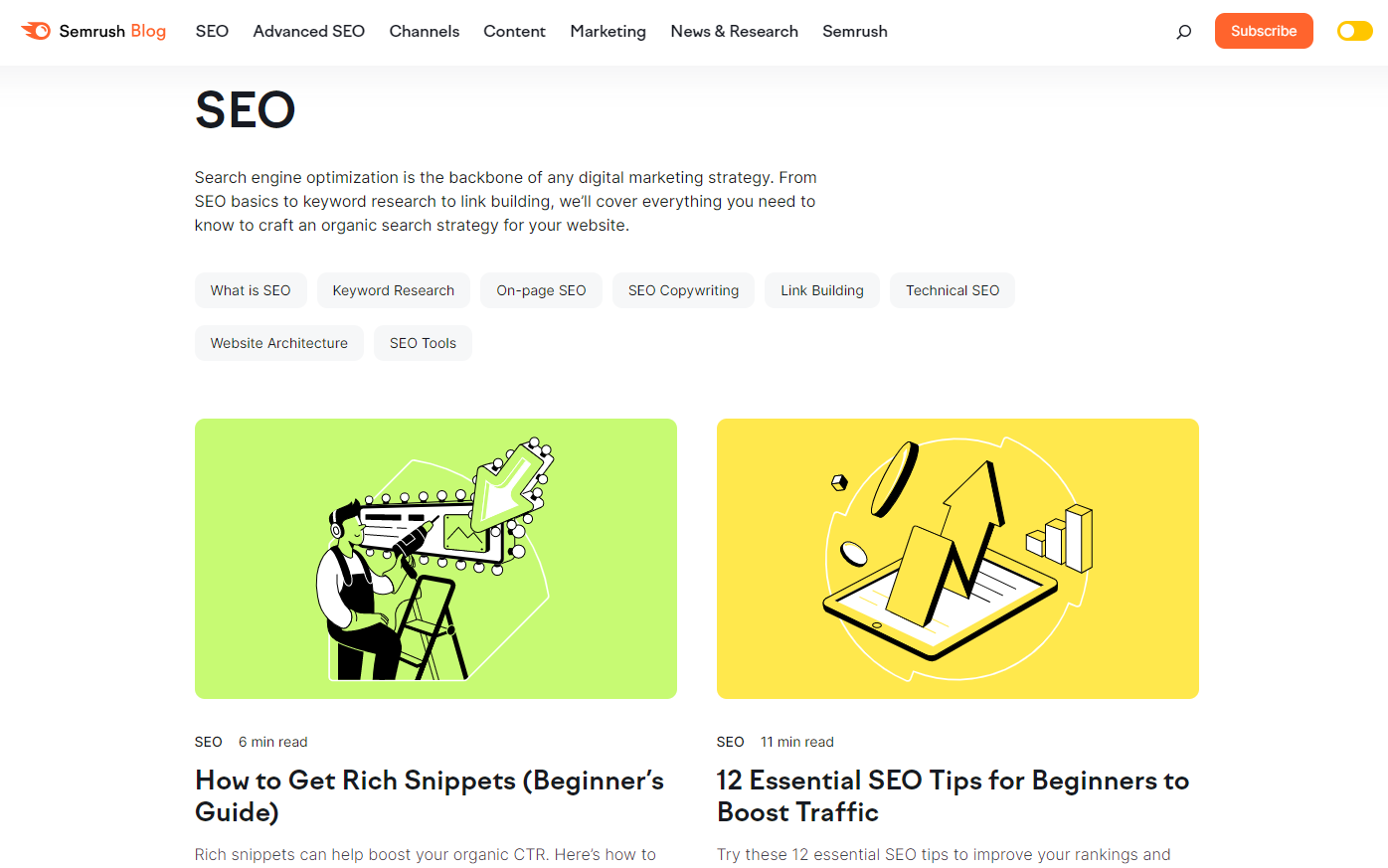1388x868 pixels.
Task: Open the SEO menu in navigation
Action: click(212, 31)
